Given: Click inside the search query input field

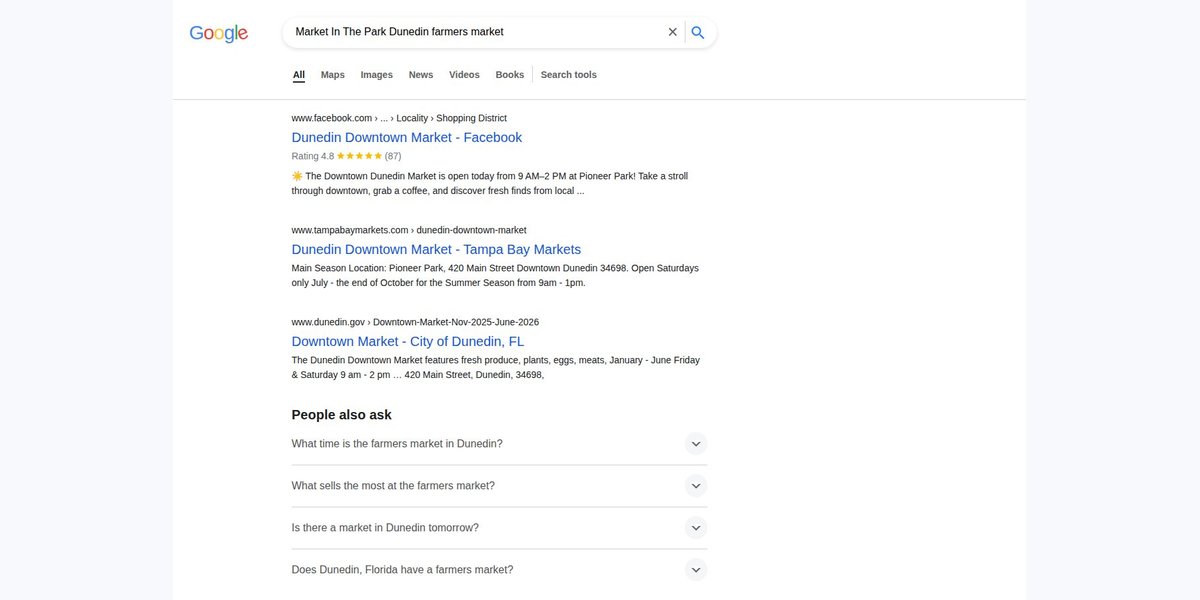Looking at the screenshot, I should pos(475,32).
